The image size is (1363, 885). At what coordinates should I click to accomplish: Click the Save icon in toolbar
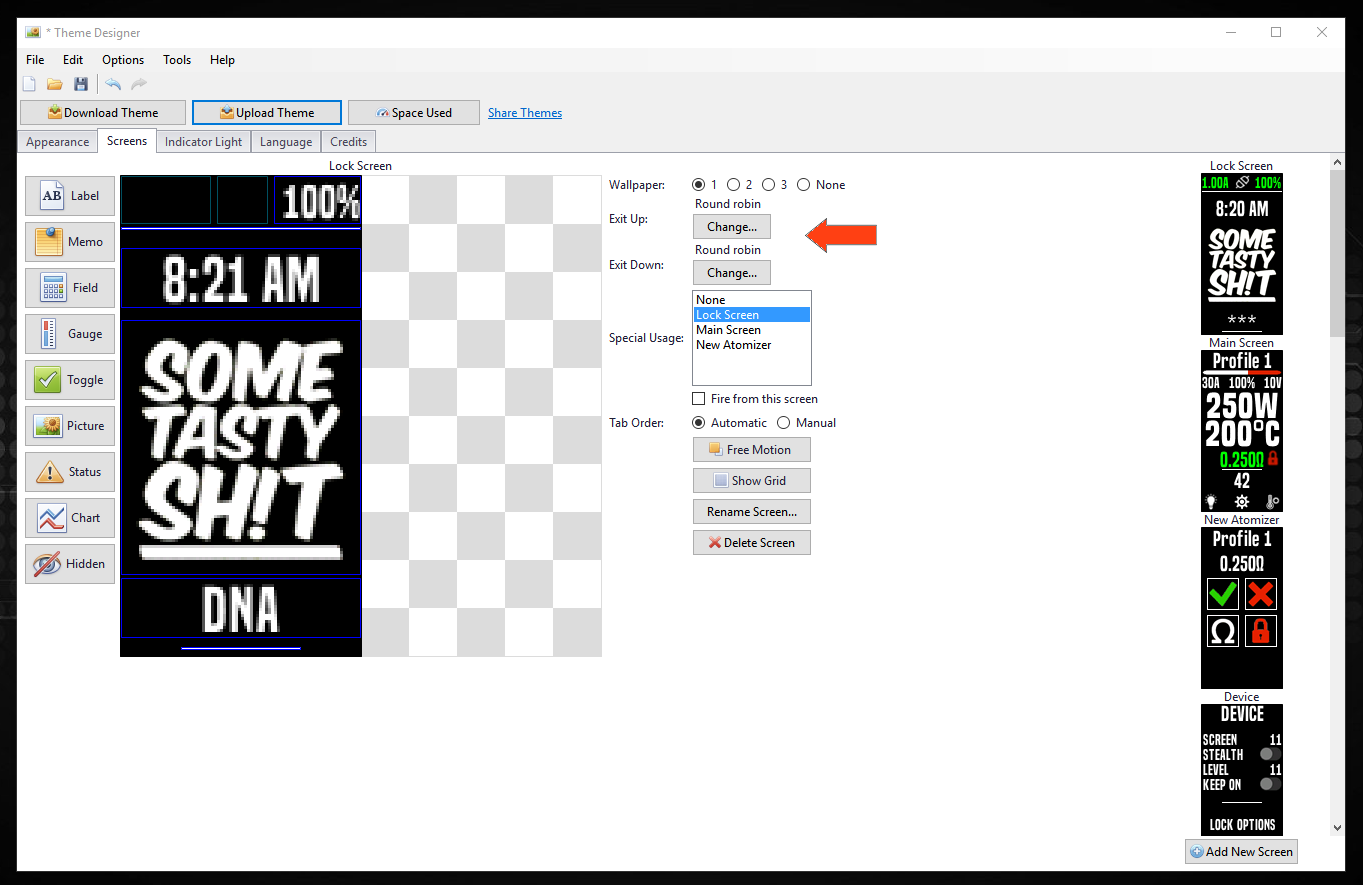click(81, 85)
